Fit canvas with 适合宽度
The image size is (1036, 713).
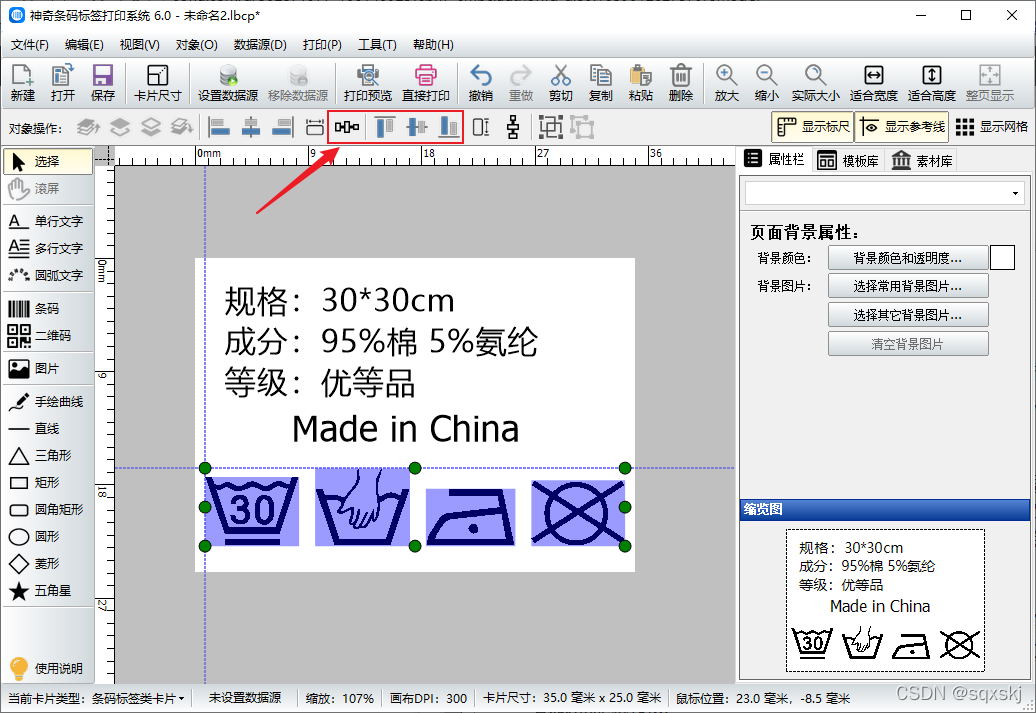point(873,83)
